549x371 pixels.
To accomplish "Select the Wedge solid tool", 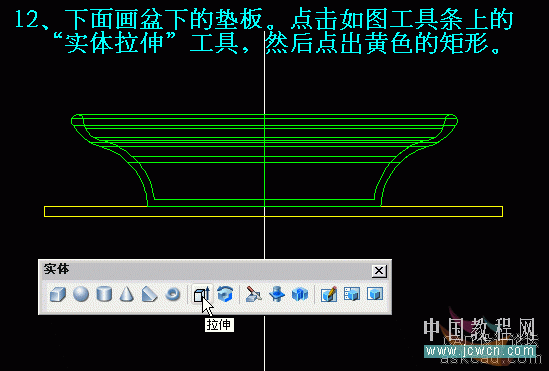I will click(x=150, y=294).
